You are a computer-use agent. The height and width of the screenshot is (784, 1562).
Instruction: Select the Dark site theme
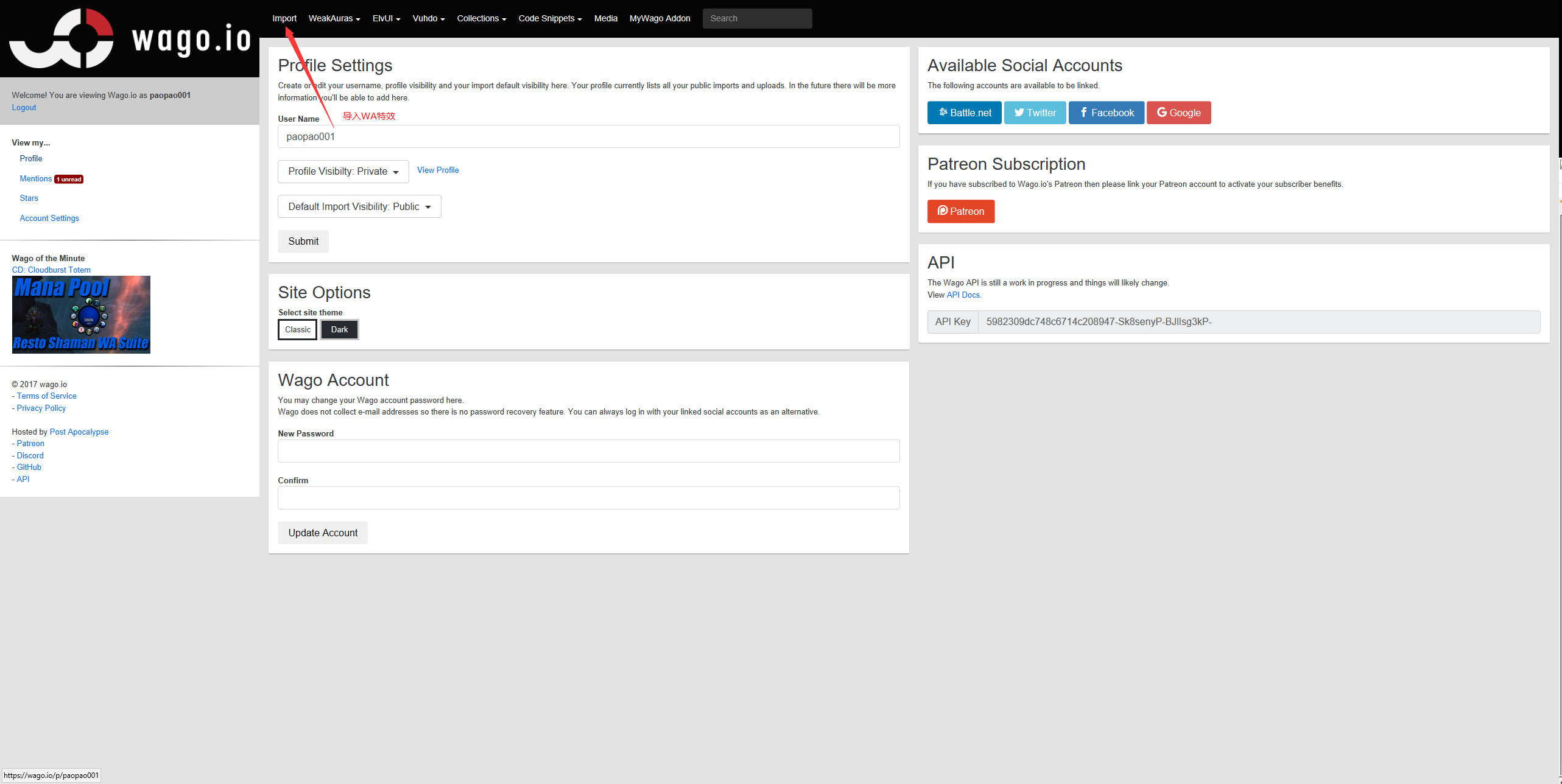point(339,329)
